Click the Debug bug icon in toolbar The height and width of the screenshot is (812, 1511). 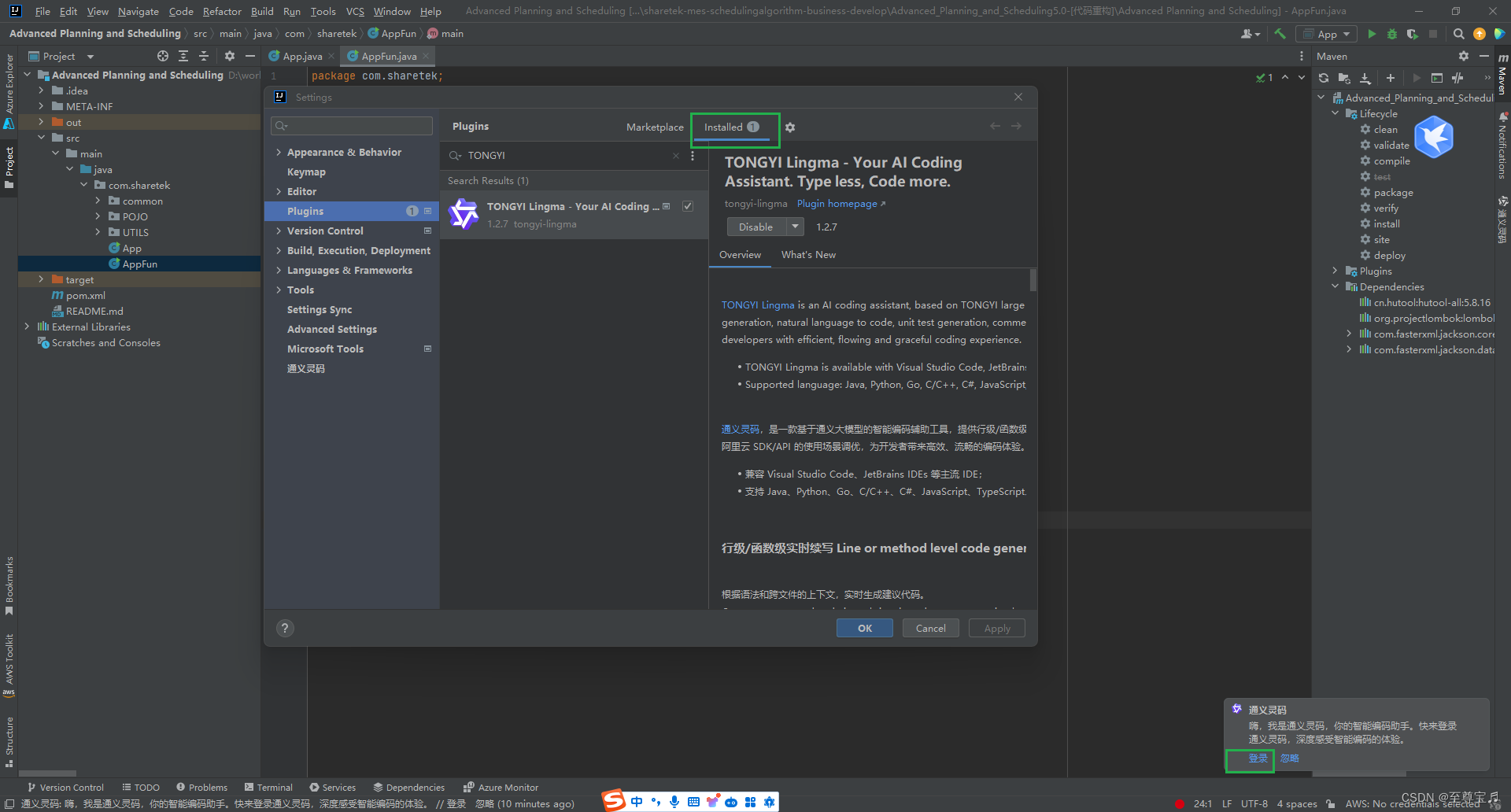[1392, 34]
